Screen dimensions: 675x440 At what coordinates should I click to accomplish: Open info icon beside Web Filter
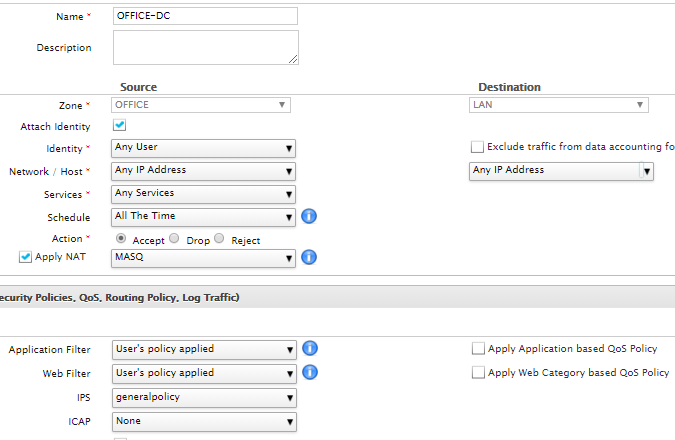click(x=310, y=372)
